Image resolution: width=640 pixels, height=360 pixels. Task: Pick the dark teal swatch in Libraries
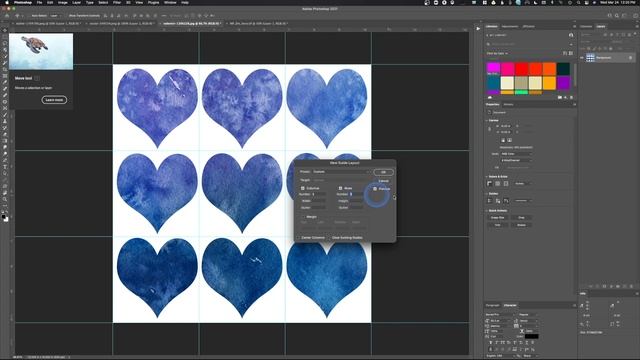tap(564, 69)
